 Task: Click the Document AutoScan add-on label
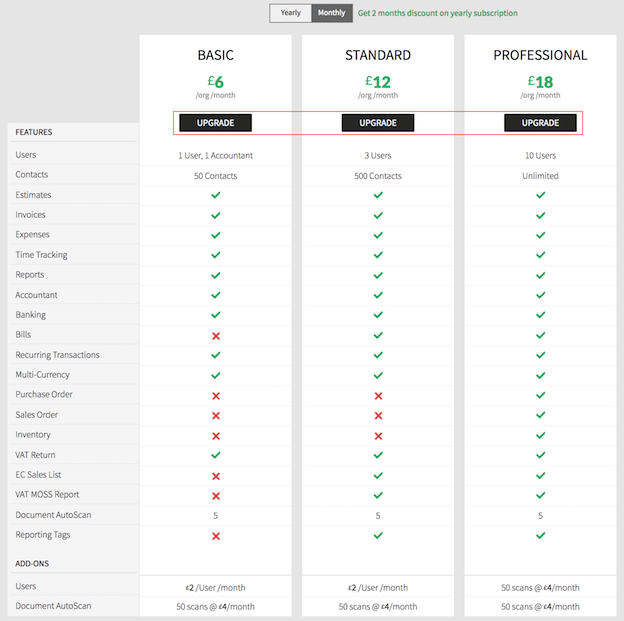pyautogui.click(x=53, y=606)
